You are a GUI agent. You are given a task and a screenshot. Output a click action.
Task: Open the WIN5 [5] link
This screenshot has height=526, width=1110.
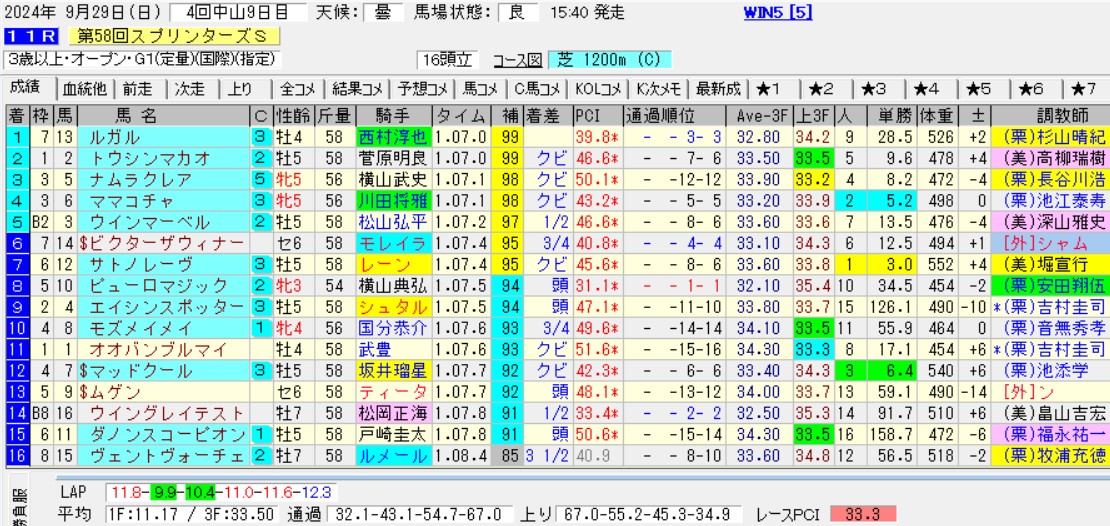click(x=779, y=13)
